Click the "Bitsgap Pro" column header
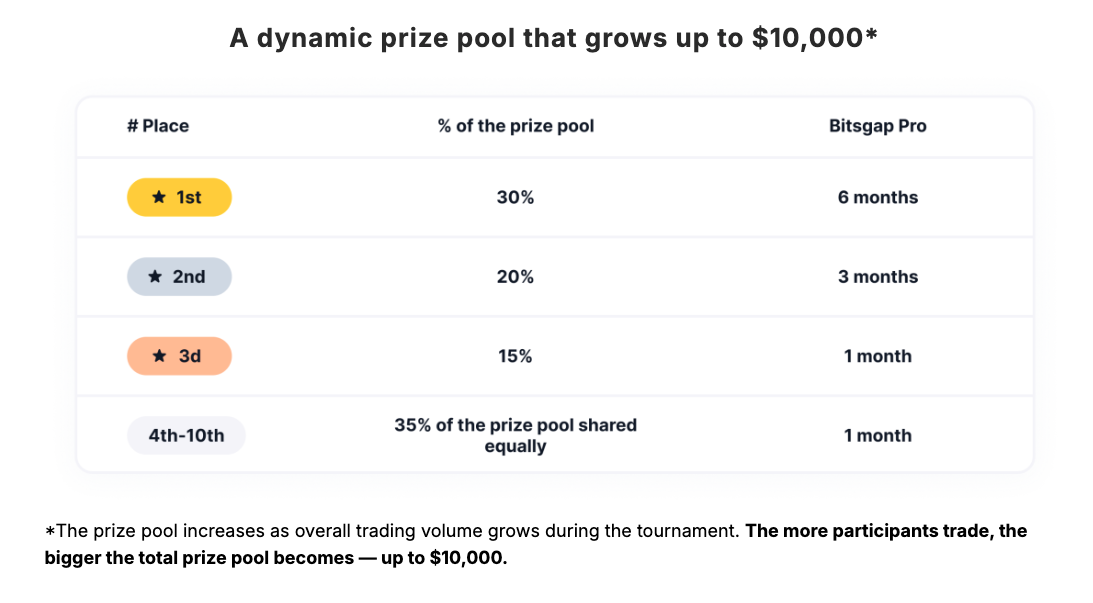1093x603 pixels. click(877, 126)
